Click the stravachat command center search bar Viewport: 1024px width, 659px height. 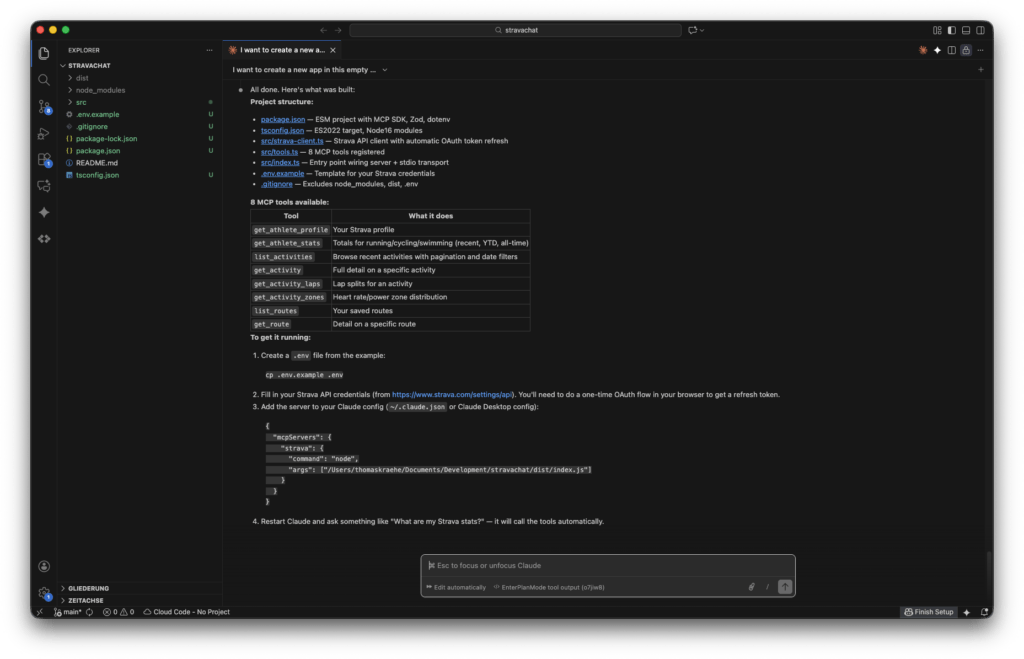click(x=515, y=30)
